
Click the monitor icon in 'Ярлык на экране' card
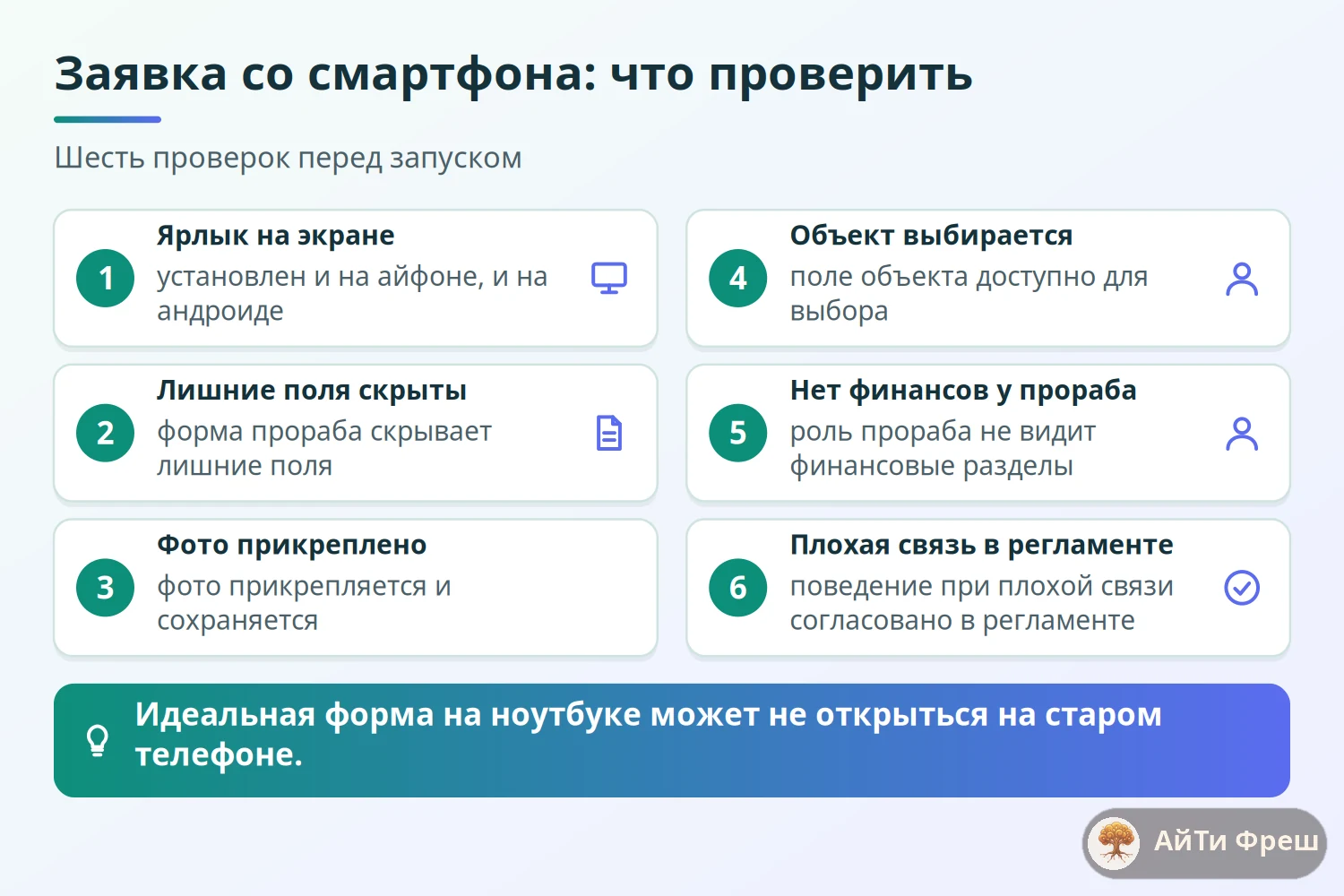[x=609, y=278]
